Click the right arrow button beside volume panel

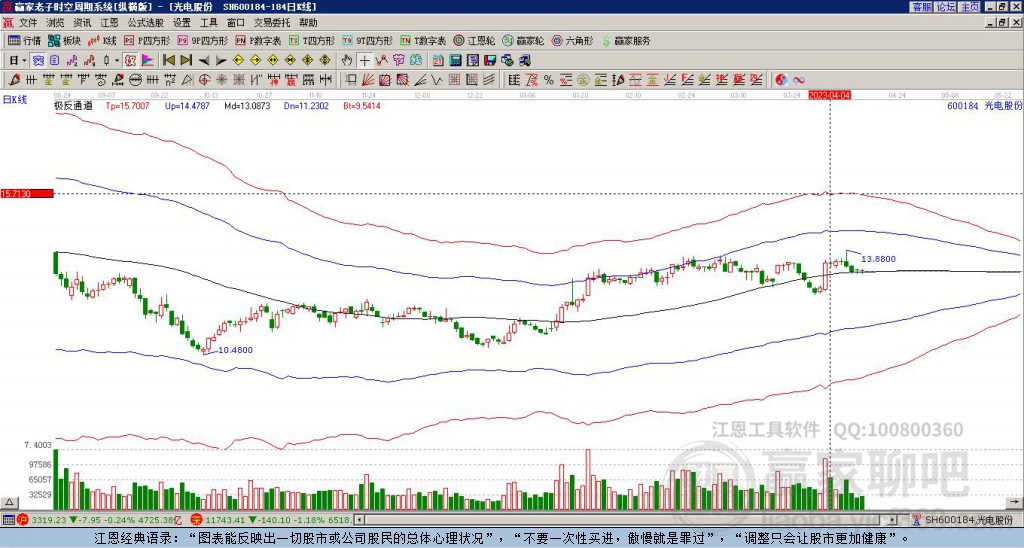(x=1015, y=502)
